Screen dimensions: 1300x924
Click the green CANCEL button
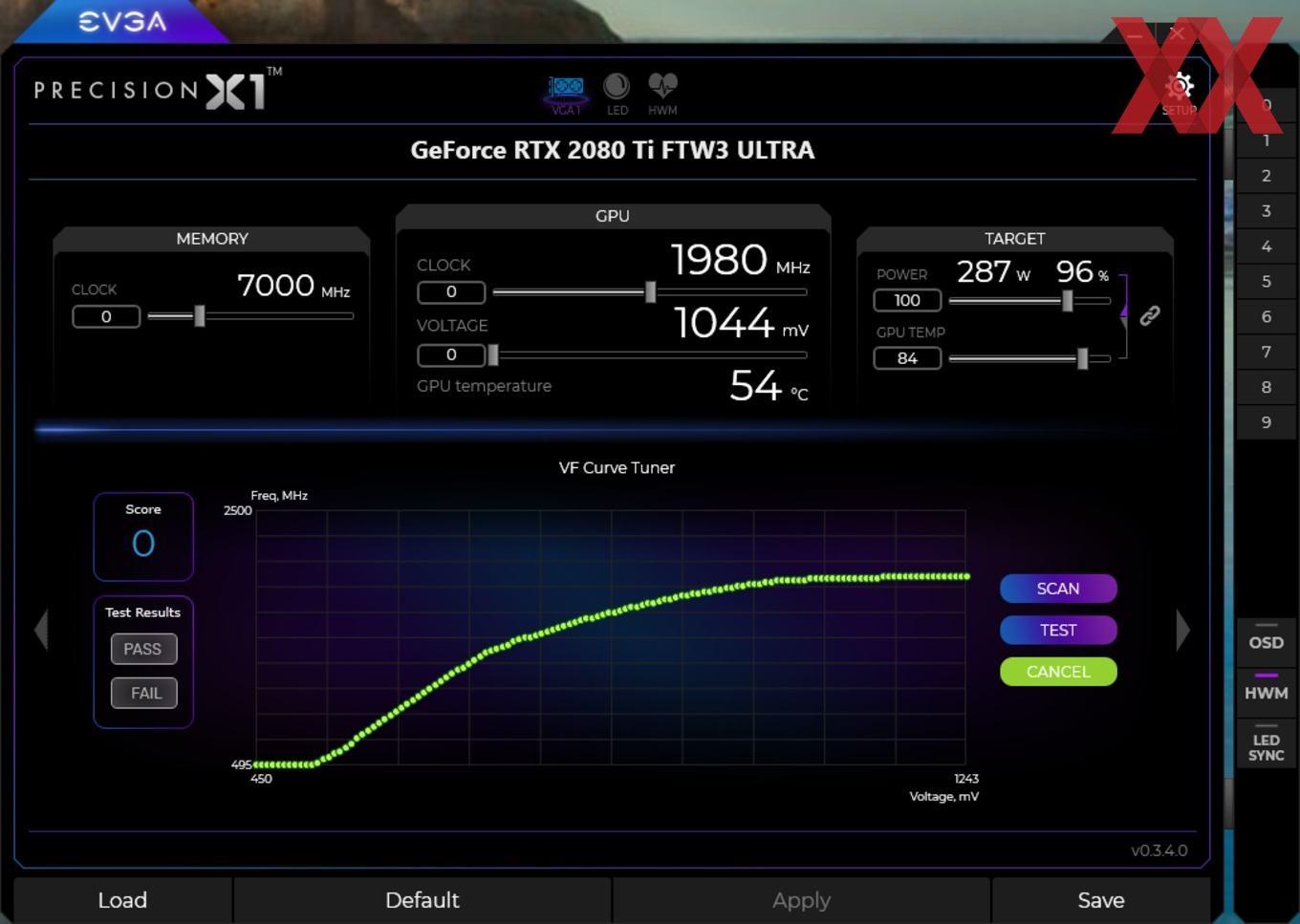click(x=1058, y=672)
